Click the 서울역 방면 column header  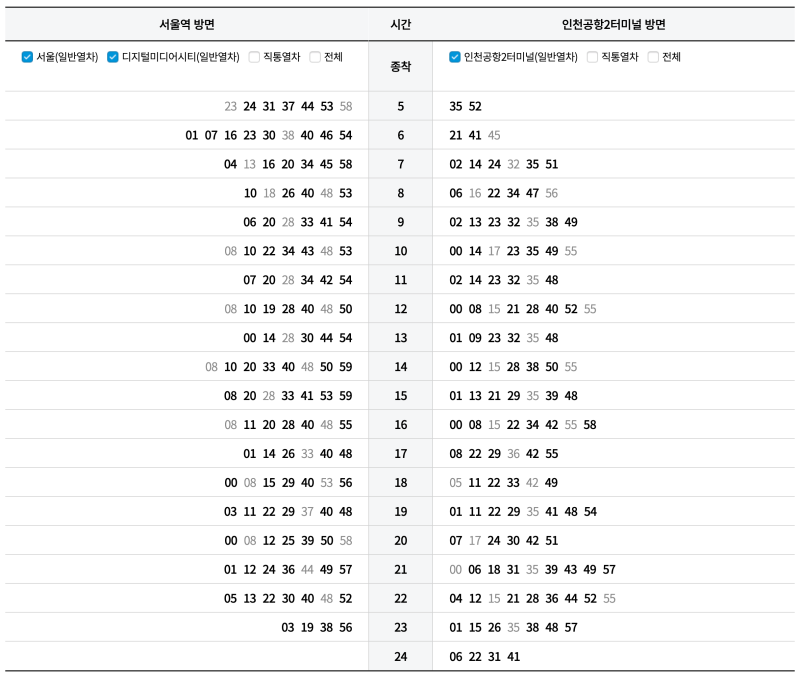(x=187, y=24)
